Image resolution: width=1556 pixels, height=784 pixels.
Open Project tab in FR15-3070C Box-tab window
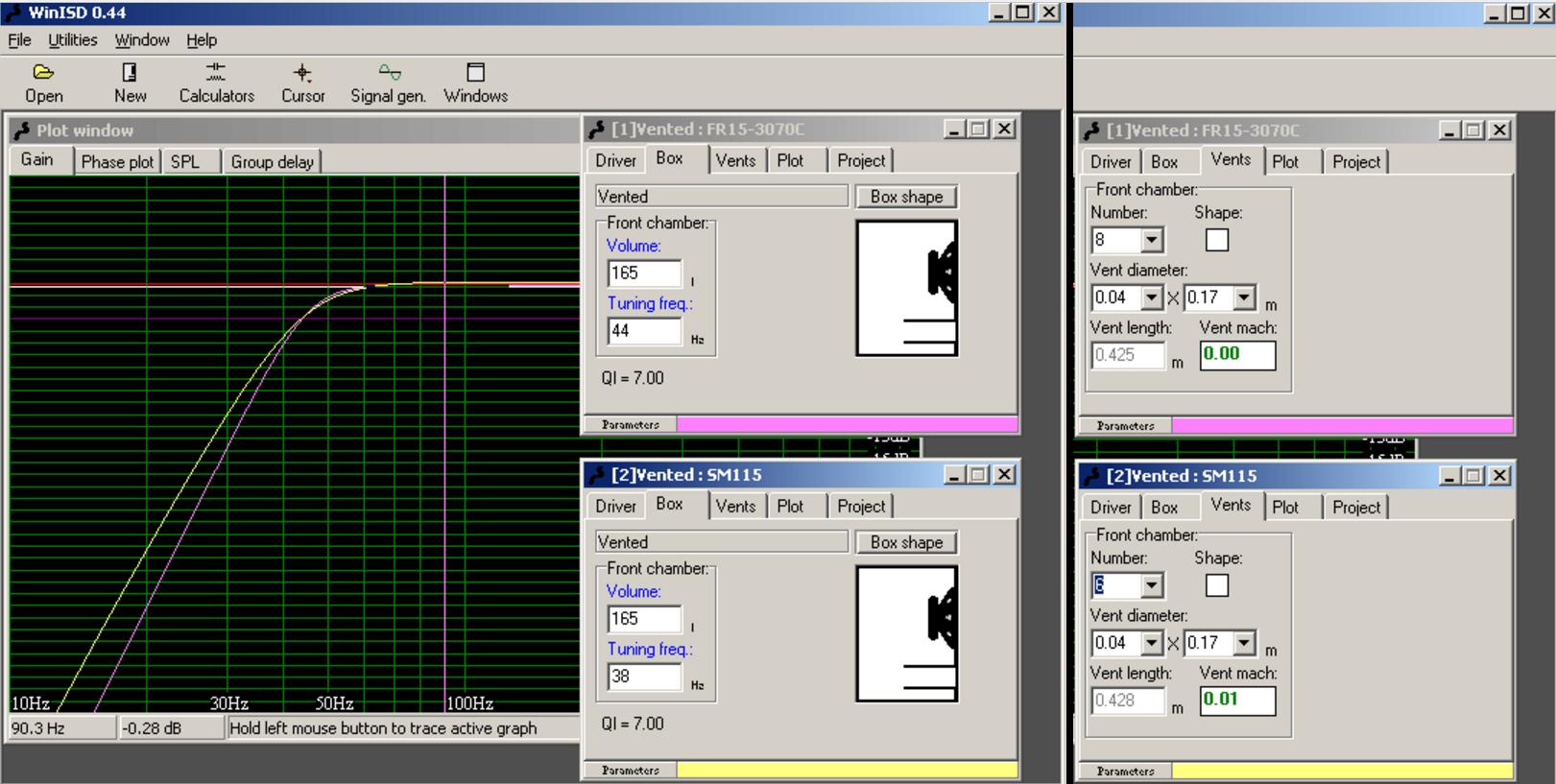861,161
